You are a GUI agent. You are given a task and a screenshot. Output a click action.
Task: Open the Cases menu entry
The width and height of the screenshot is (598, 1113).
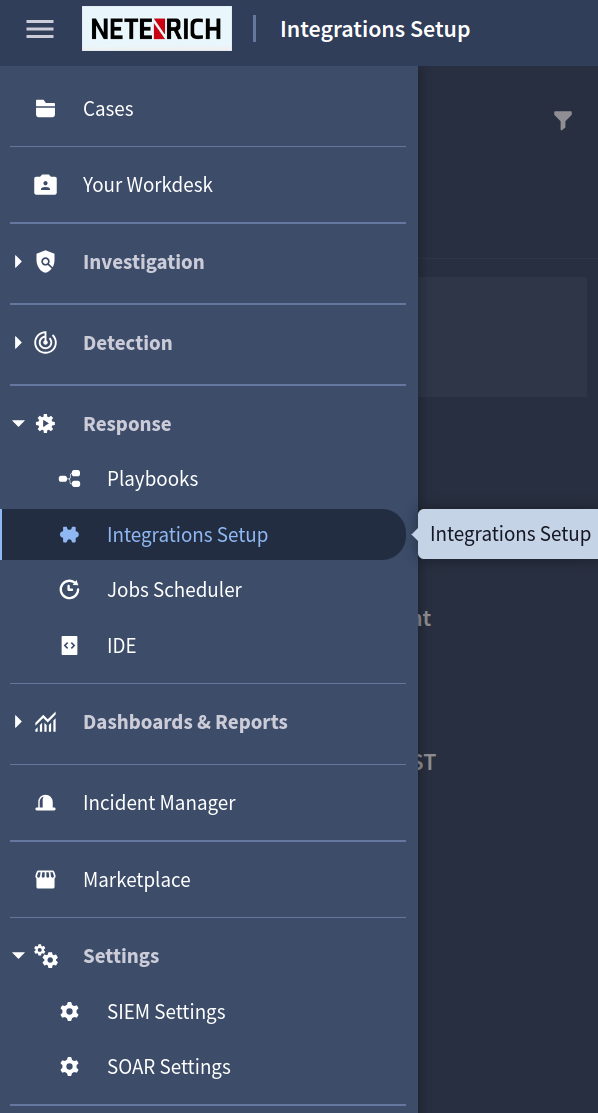[x=107, y=108]
